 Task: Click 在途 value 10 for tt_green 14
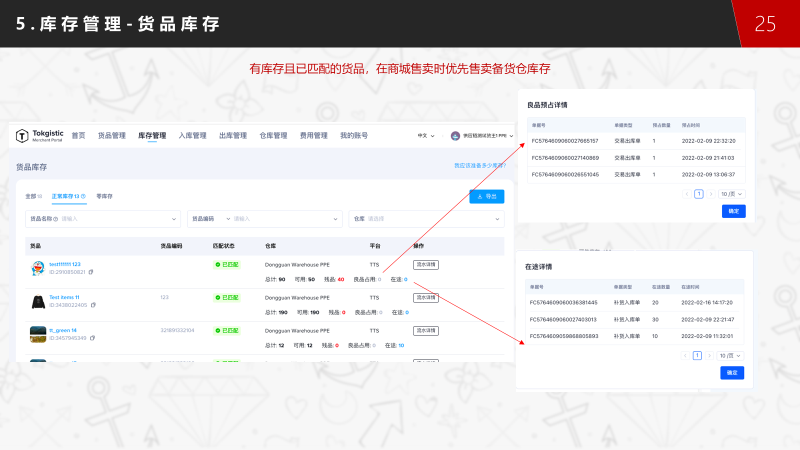[x=402, y=345]
